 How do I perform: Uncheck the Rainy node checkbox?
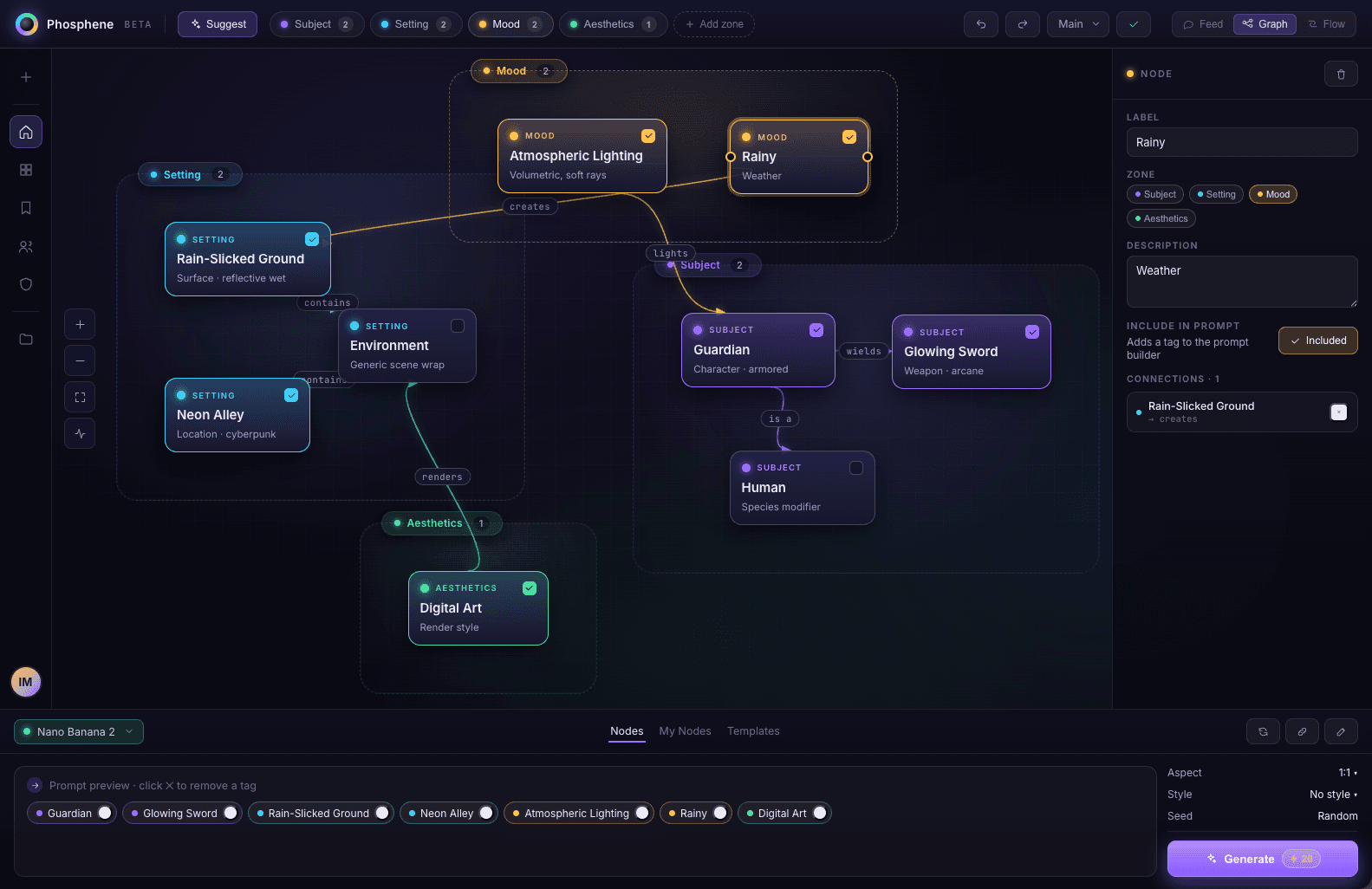(849, 137)
